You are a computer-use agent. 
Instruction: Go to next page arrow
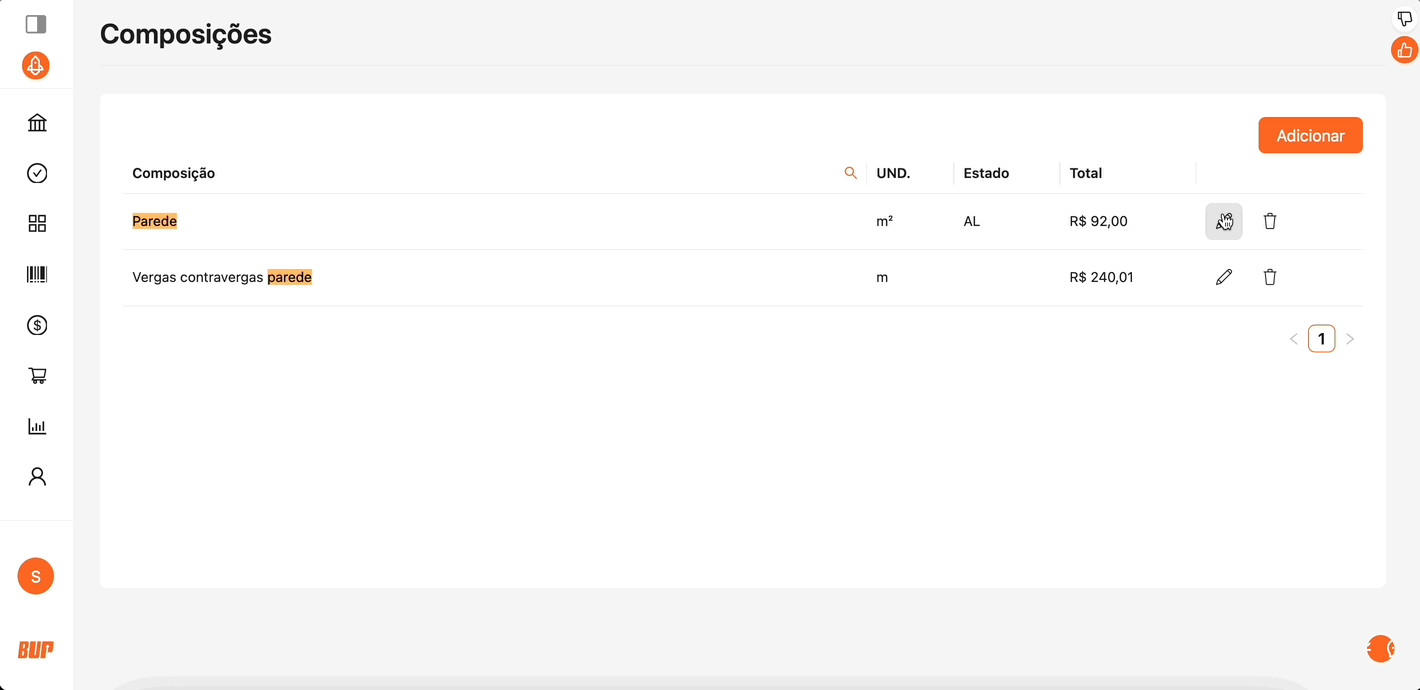pos(1350,339)
